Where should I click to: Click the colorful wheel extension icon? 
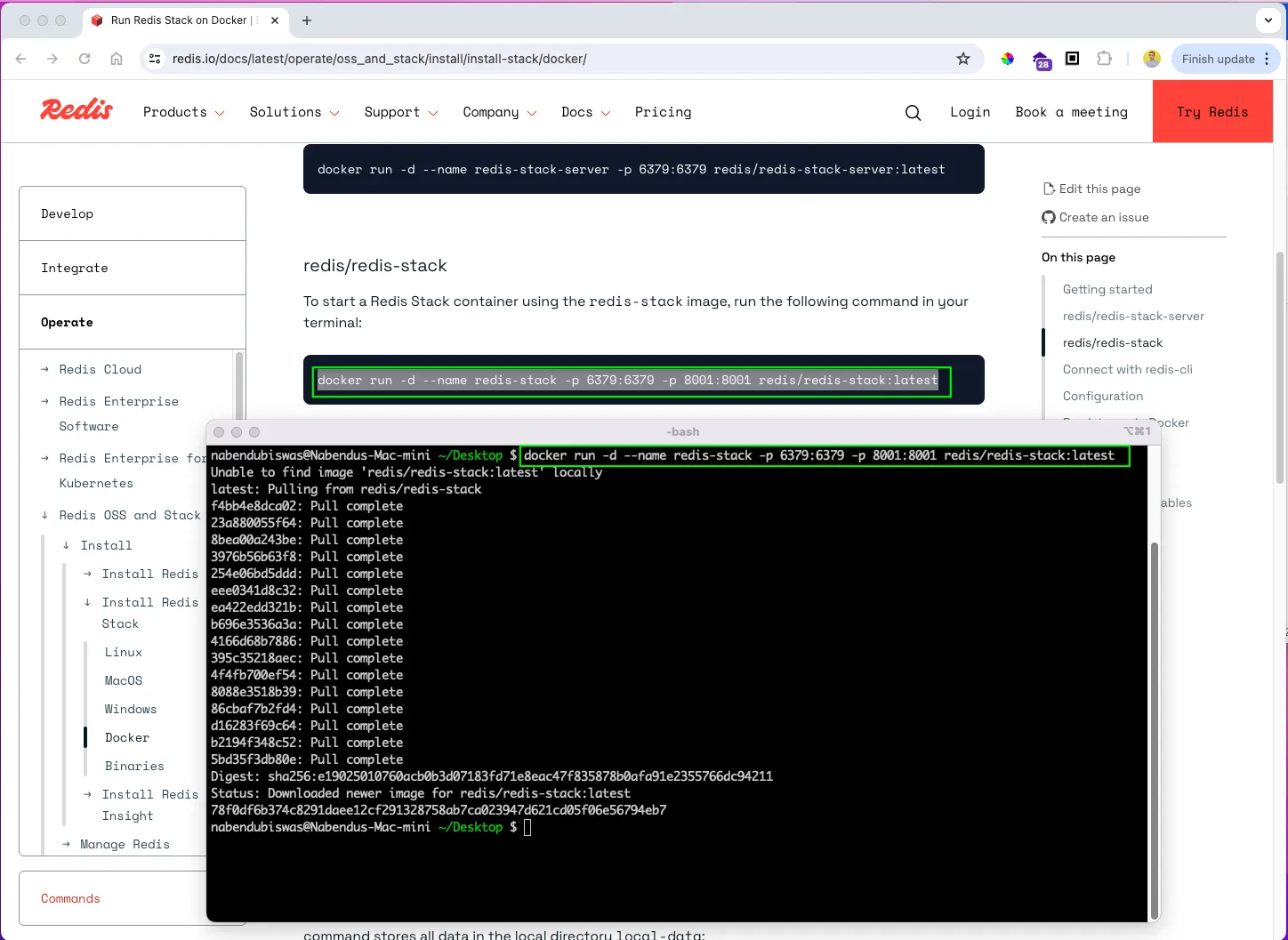(x=1008, y=59)
